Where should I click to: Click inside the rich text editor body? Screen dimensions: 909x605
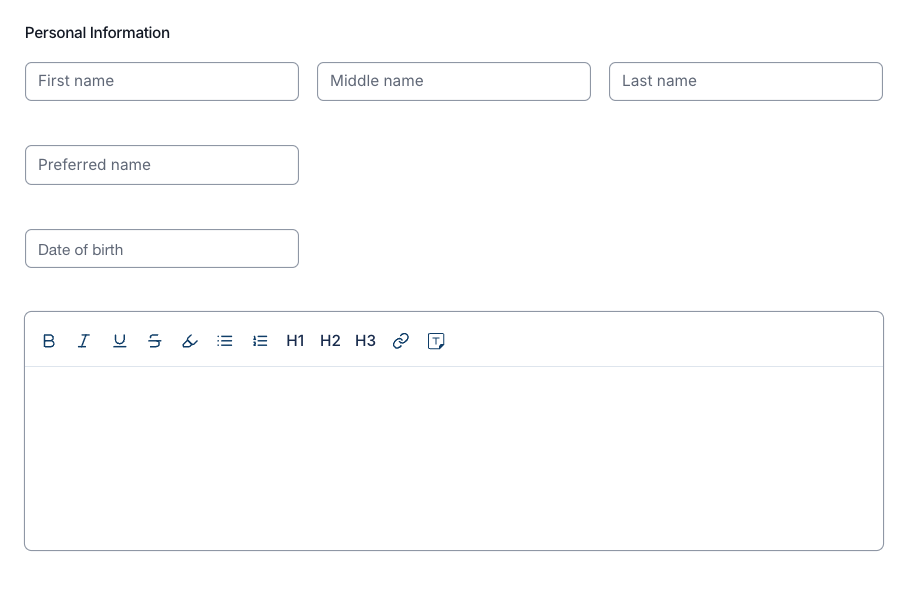tap(454, 457)
